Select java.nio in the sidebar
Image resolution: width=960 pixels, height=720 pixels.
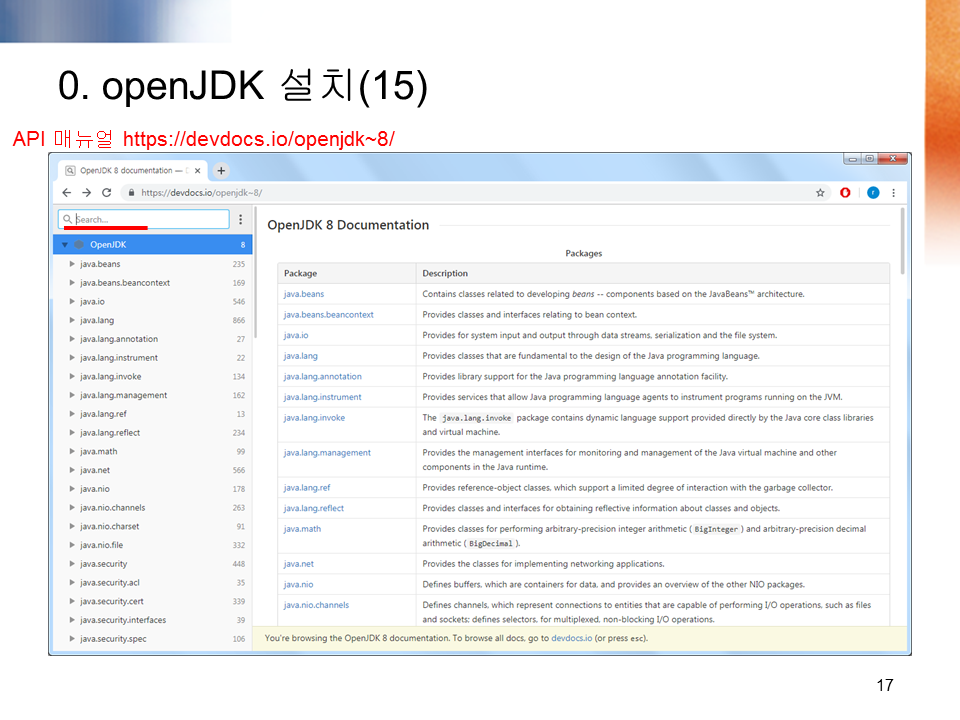[x=153, y=489]
